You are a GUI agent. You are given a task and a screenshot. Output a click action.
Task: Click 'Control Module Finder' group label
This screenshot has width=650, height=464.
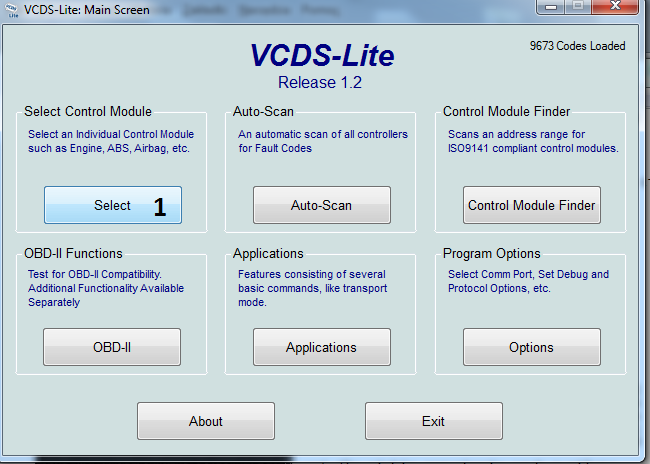(507, 111)
